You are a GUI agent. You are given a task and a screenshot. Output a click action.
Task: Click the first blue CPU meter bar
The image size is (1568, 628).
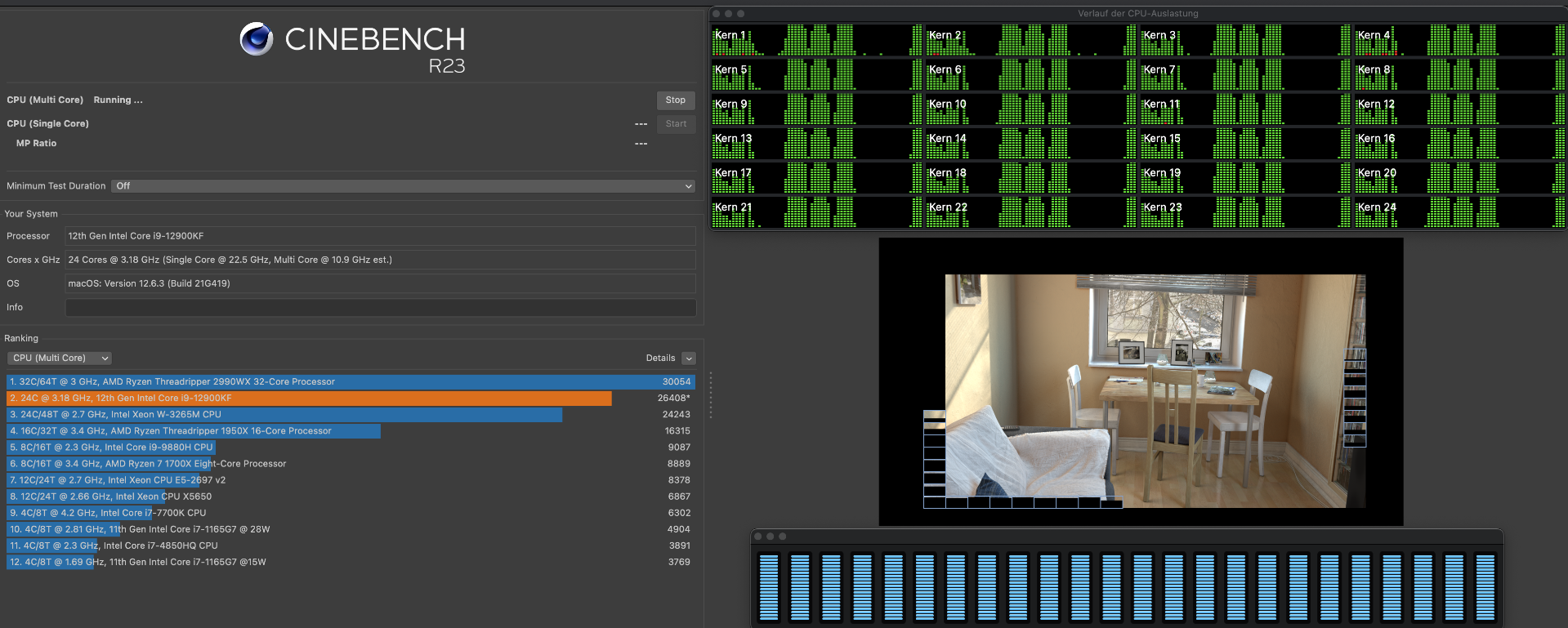tap(769, 586)
